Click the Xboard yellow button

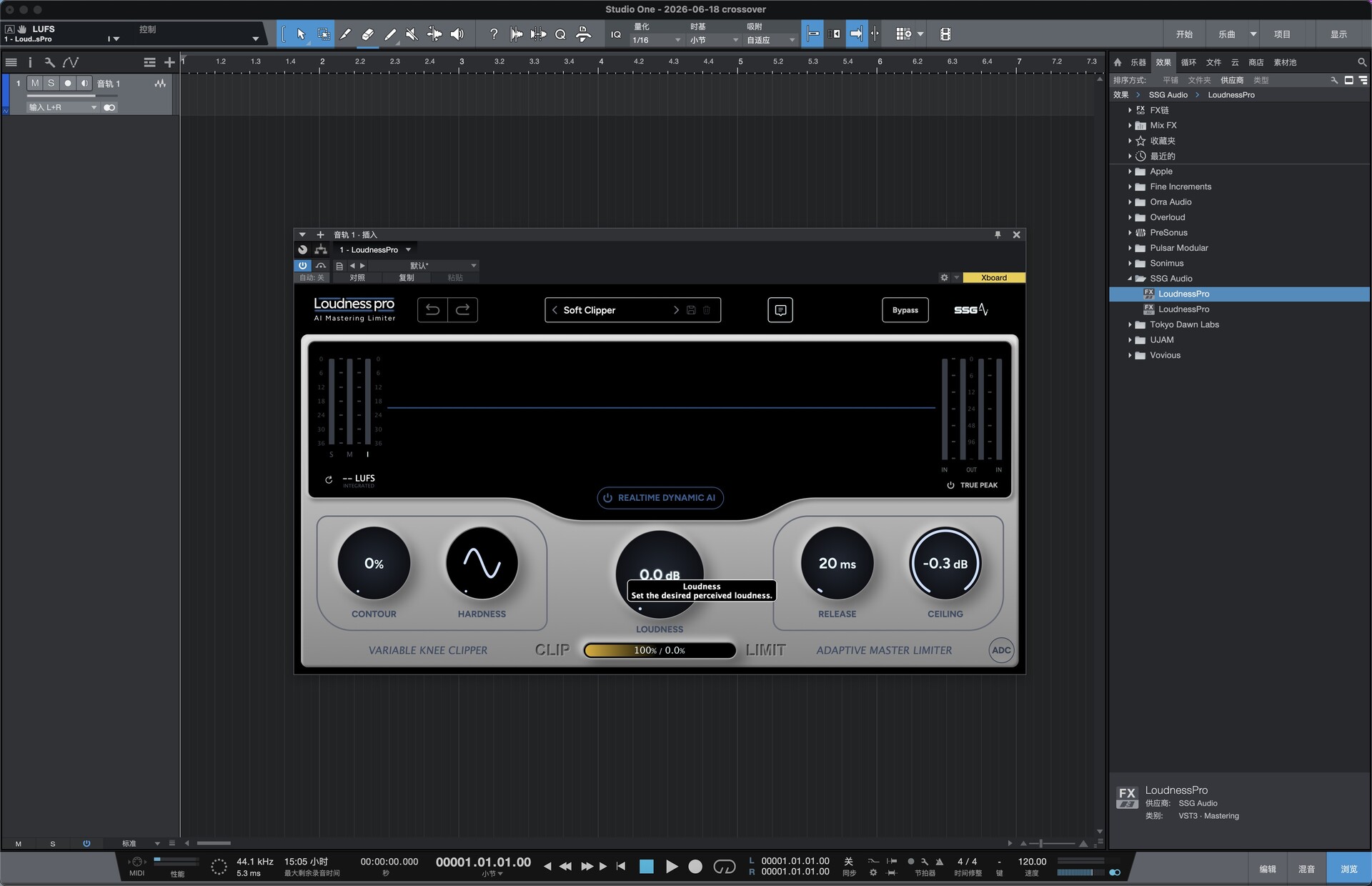(x=993, y=278)
